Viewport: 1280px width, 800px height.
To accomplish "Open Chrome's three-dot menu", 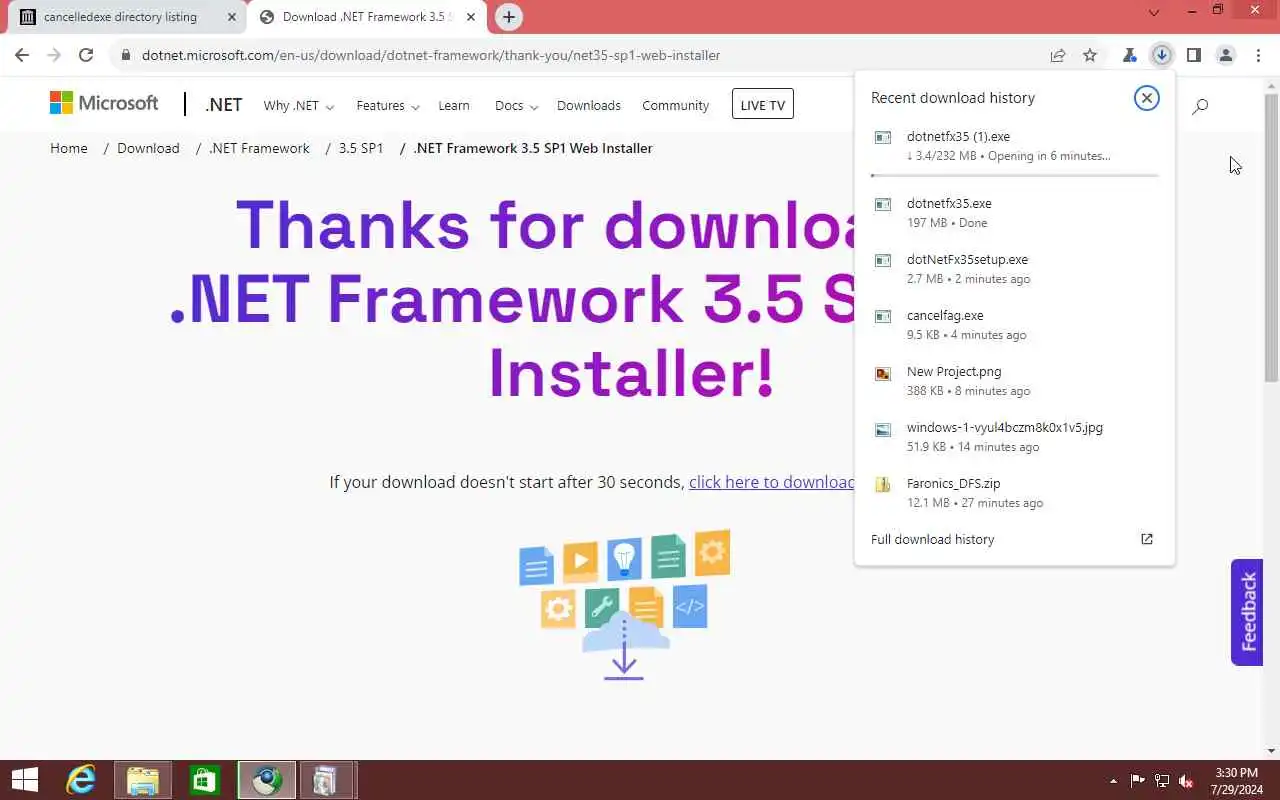I will pyautogui.click(x=1258, y=55).
